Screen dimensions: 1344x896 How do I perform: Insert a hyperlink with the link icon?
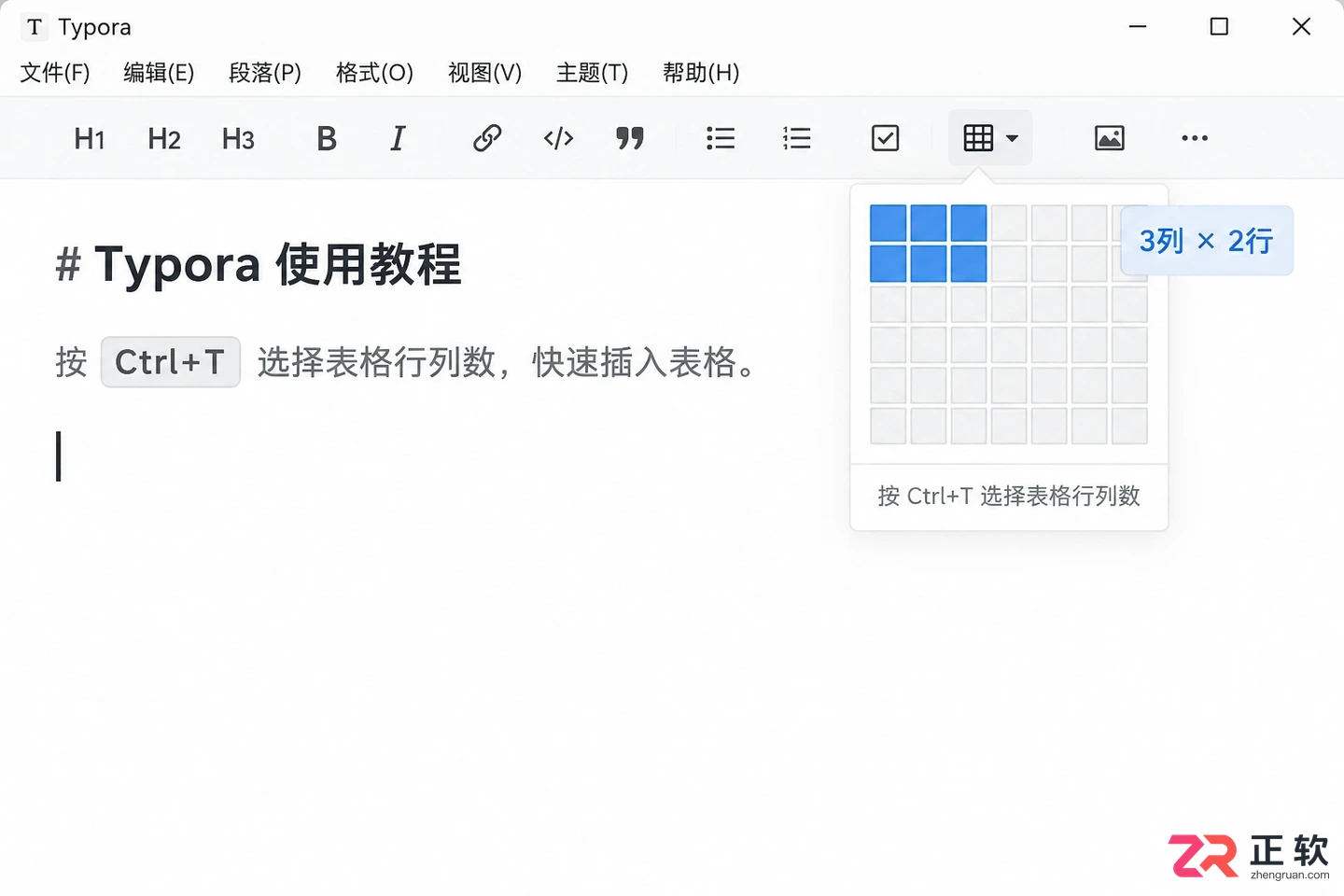tap(487, 138)
